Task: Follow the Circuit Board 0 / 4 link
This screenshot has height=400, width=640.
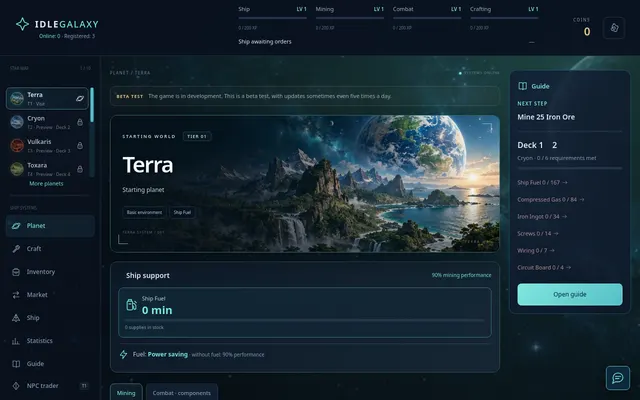Action: tap(544, 268)
